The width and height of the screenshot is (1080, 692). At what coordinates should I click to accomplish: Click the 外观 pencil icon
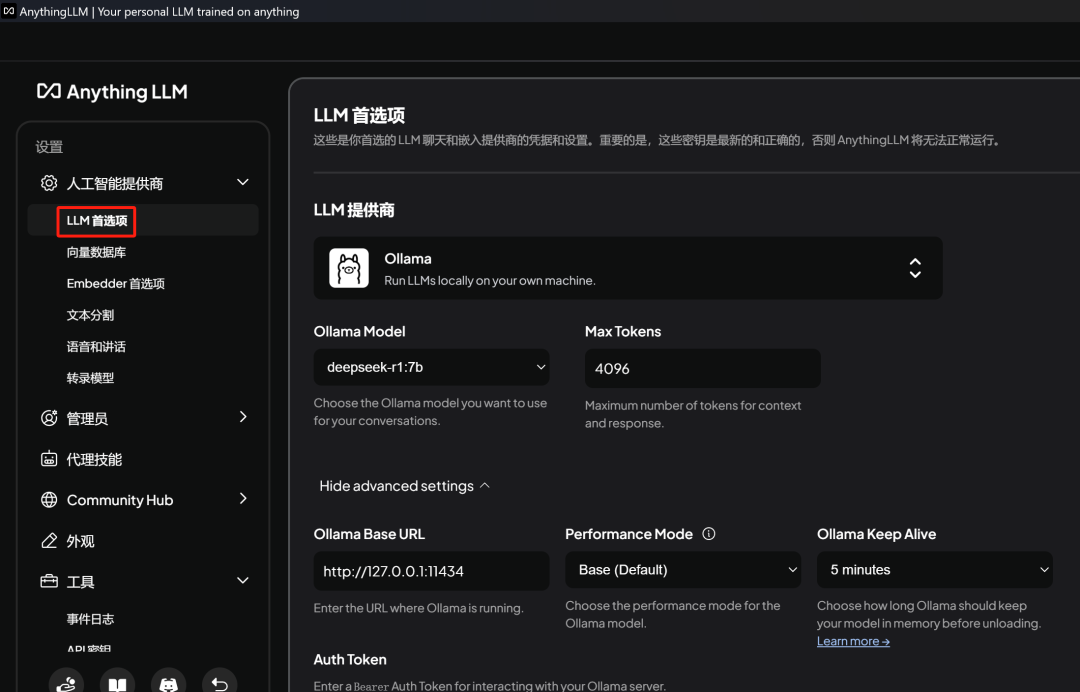(49, 541)
